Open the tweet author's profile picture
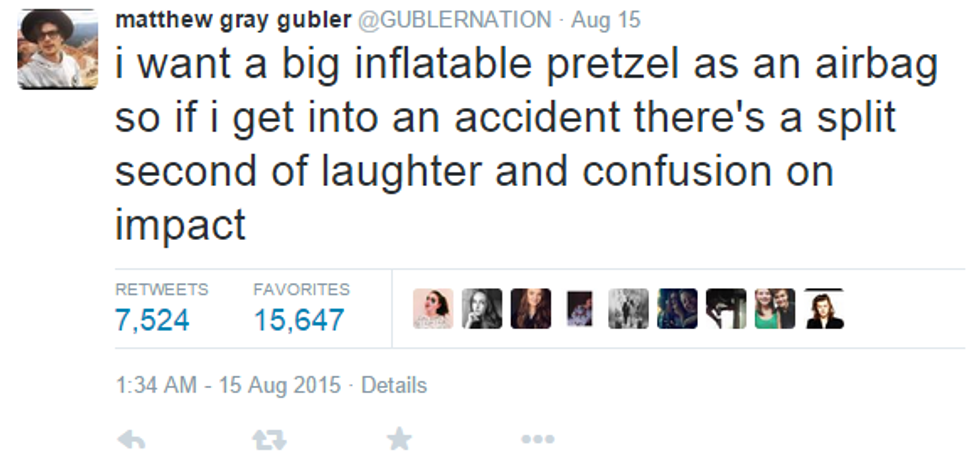 58,51
